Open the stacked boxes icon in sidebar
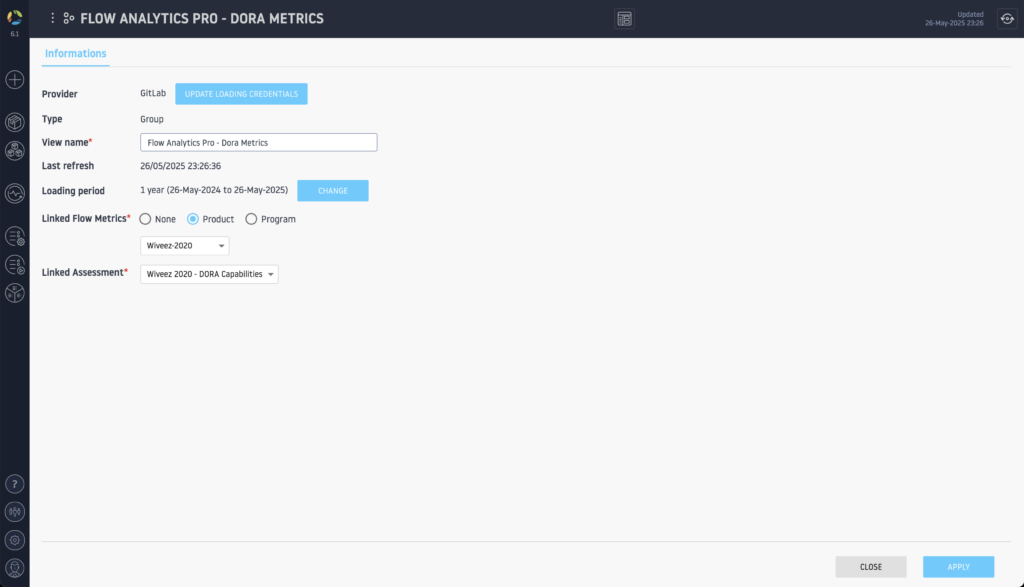 pyautogui.click(x=15, y=151)
